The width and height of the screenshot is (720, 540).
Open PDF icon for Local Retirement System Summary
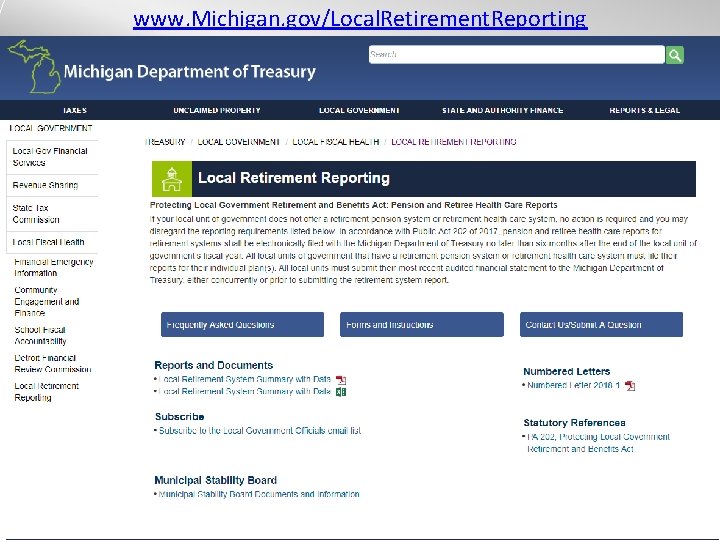pos(341,380)
